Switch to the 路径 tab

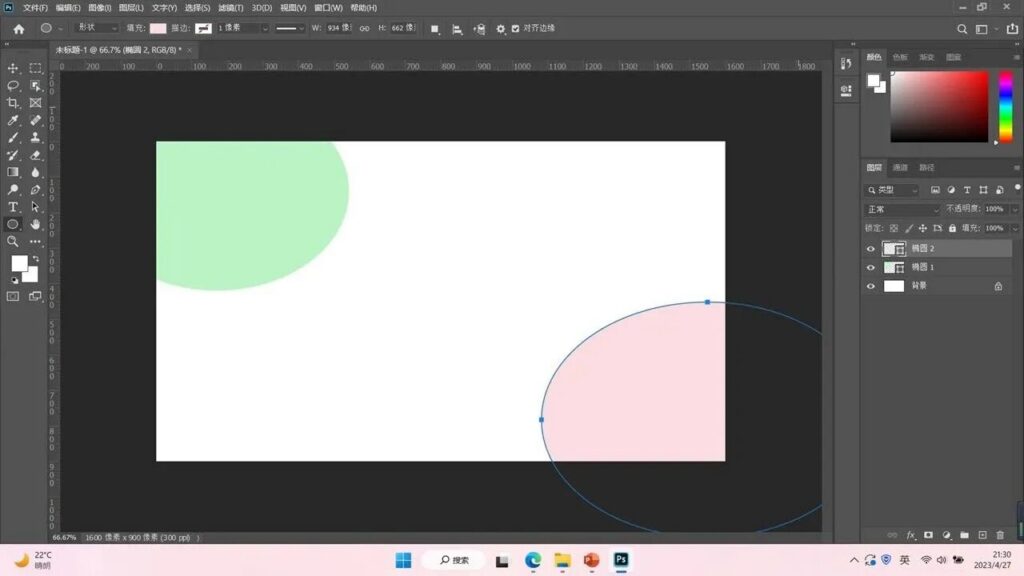[927, 168]
